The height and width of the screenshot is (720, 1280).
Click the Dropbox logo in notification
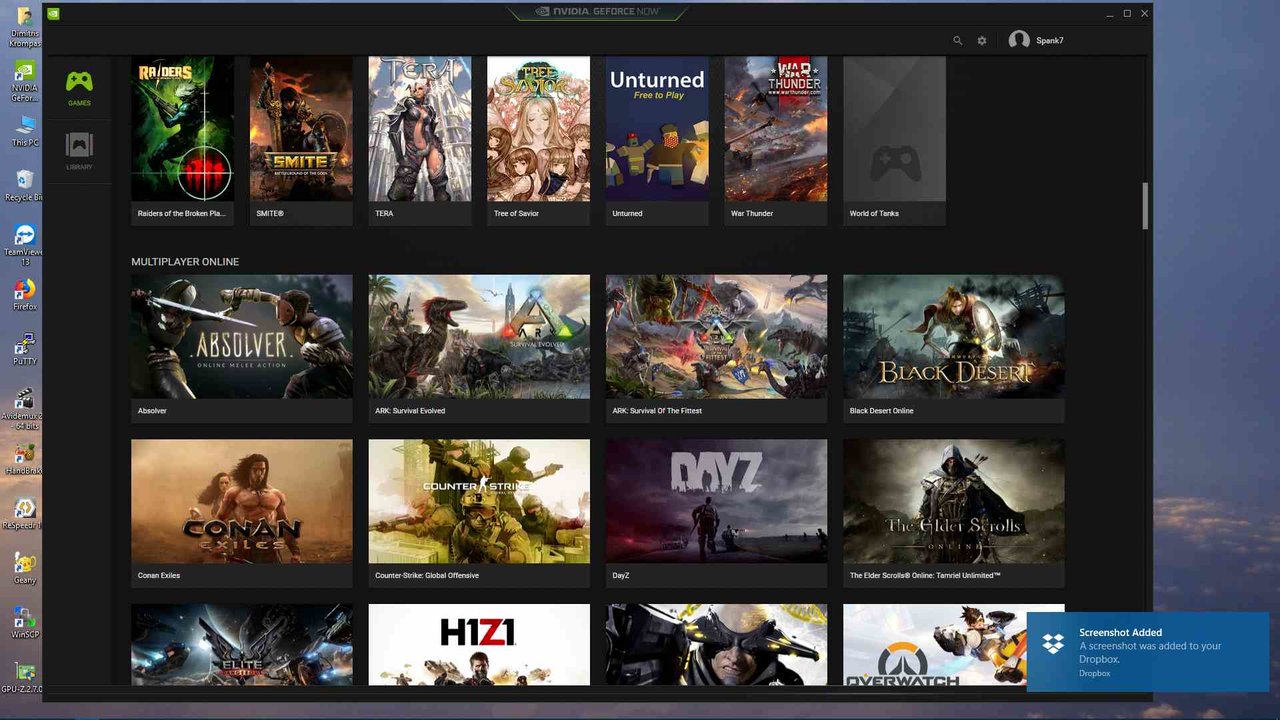click(x=1053, y=643)
